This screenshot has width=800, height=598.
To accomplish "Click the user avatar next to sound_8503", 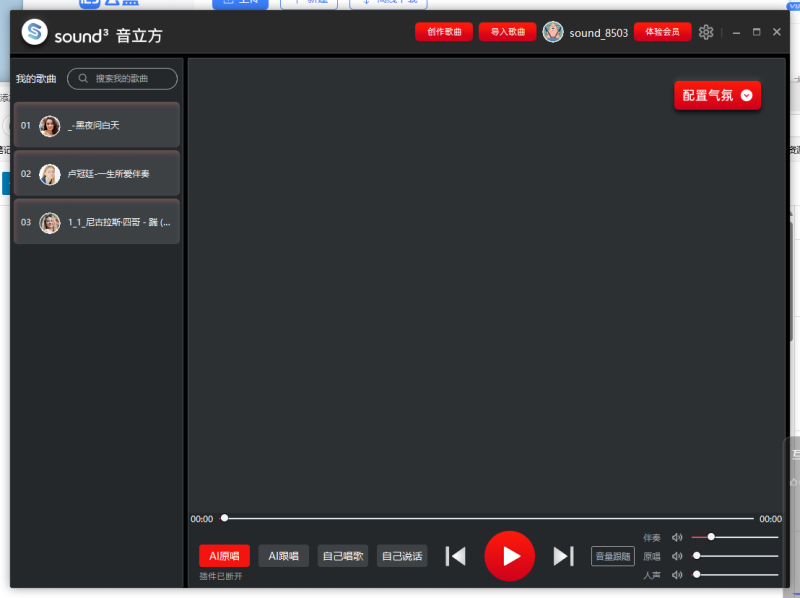I will [553, 31].
